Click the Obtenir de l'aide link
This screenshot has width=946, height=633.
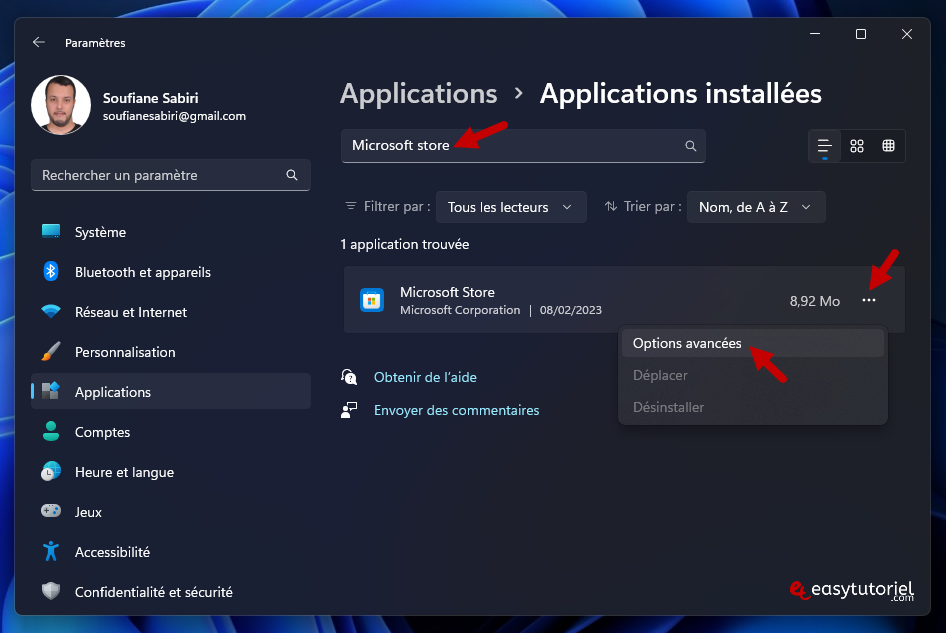point(425,377)
